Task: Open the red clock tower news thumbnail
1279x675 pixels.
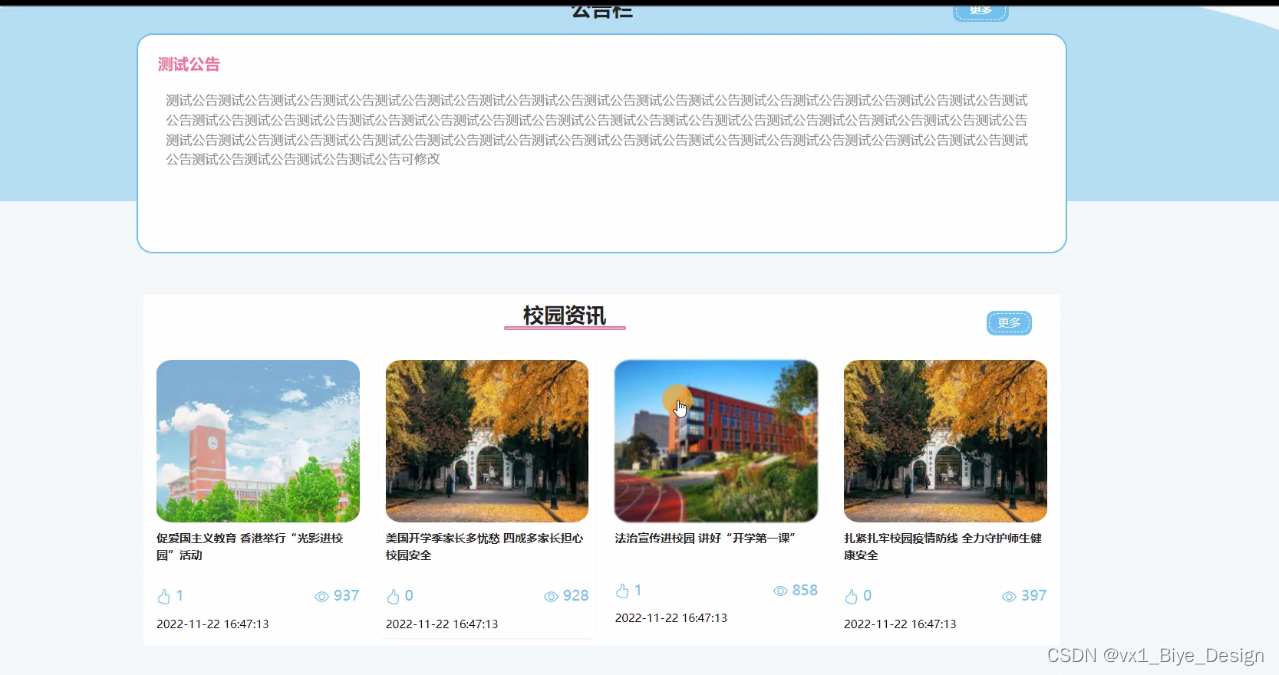Action: point(258,441)
